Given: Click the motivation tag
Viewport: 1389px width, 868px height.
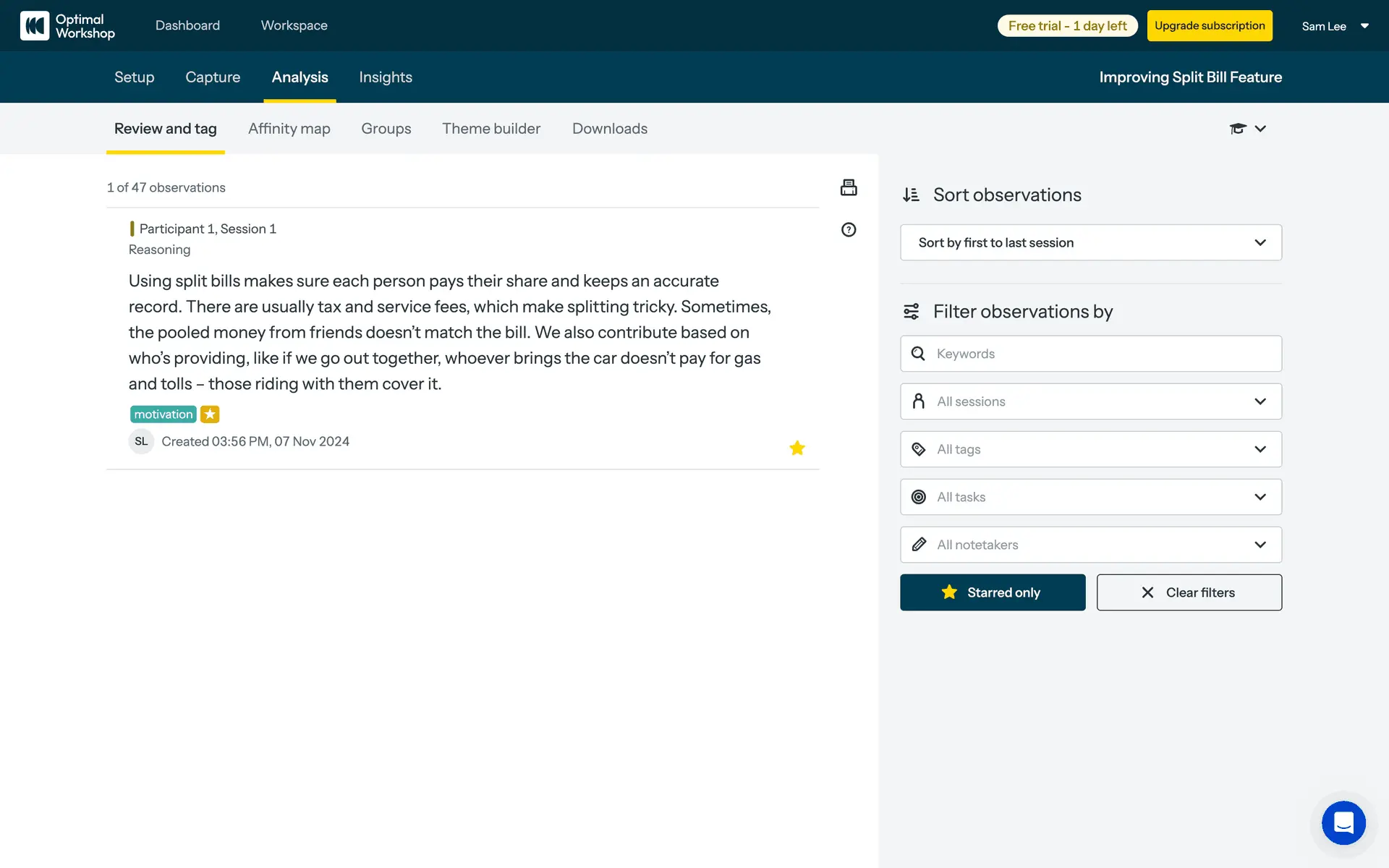Looking at the screenshot, I should [163, 414].
